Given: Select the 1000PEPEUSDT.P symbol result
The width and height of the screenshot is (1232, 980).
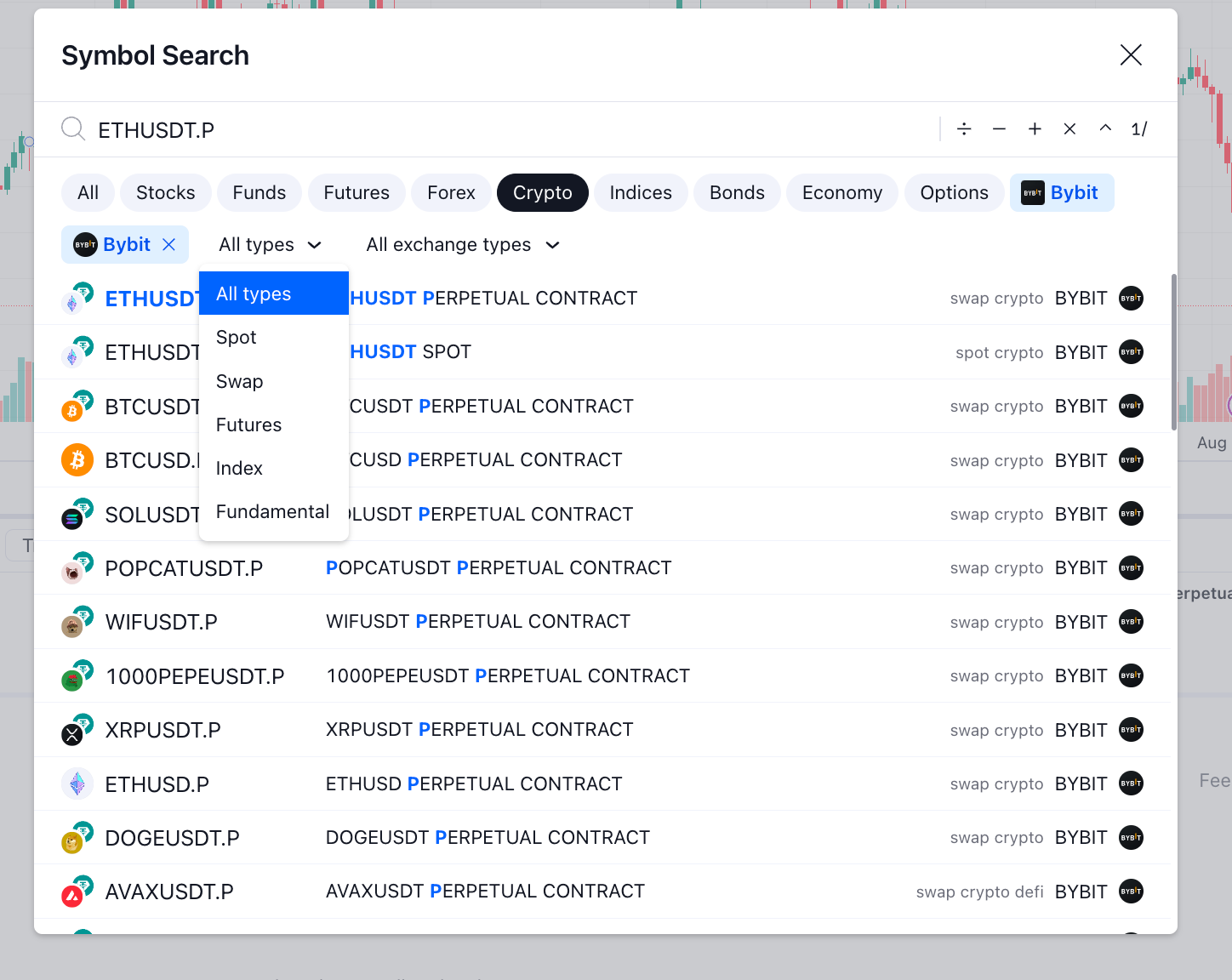Looking at the screenshot, I should (x=602, y=676).
